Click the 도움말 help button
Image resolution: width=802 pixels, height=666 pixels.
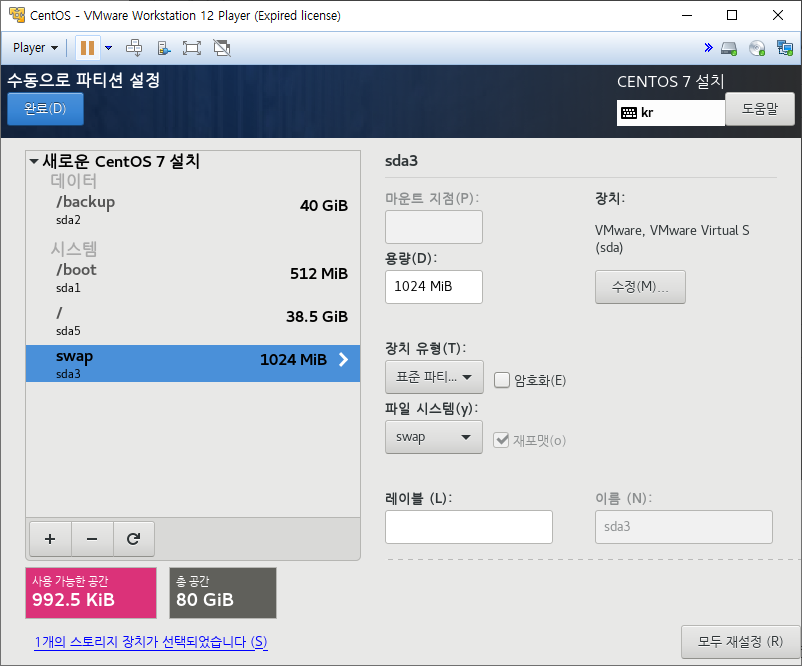(760, 109)
